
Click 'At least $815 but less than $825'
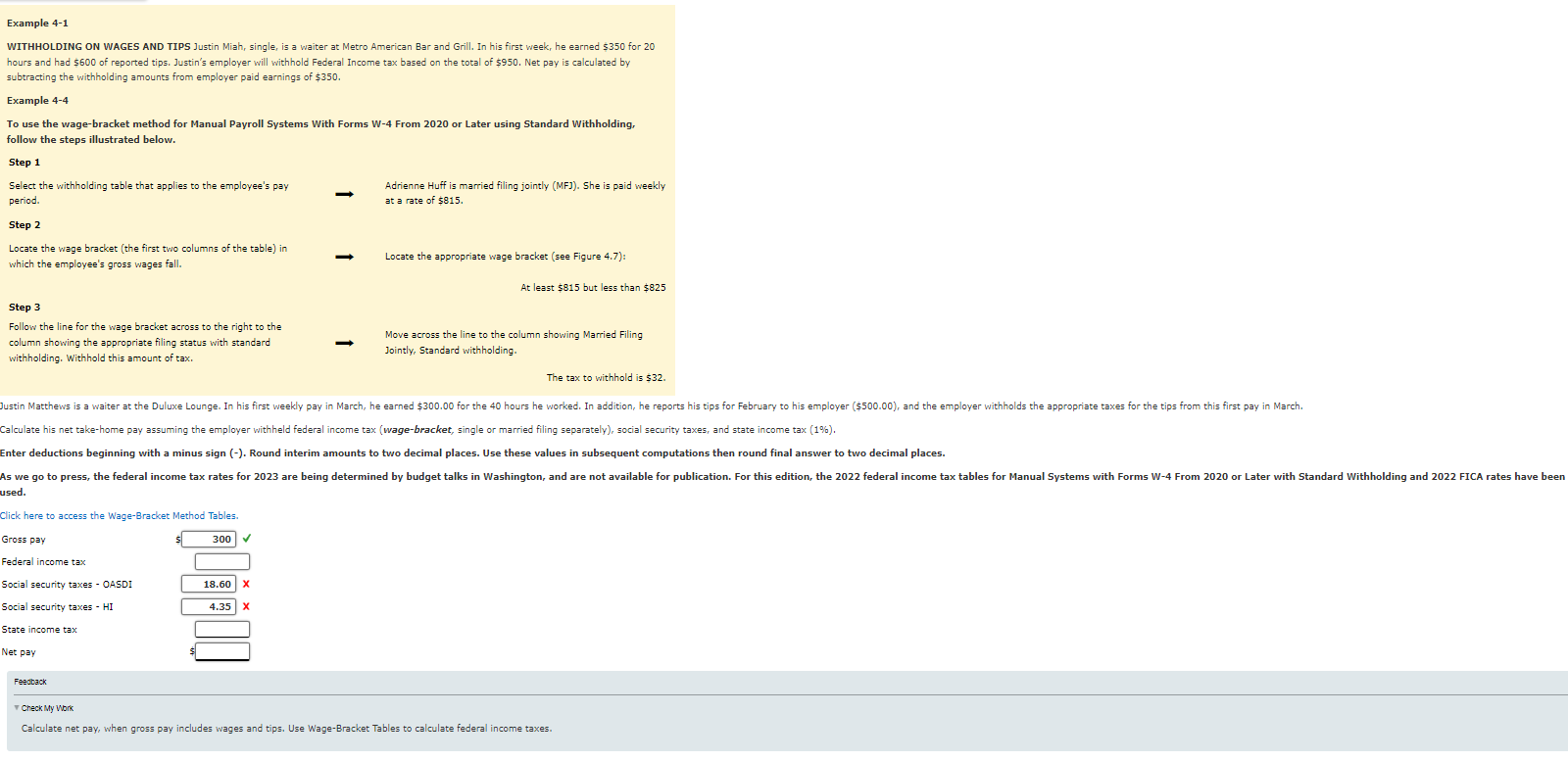coord(593,288)
